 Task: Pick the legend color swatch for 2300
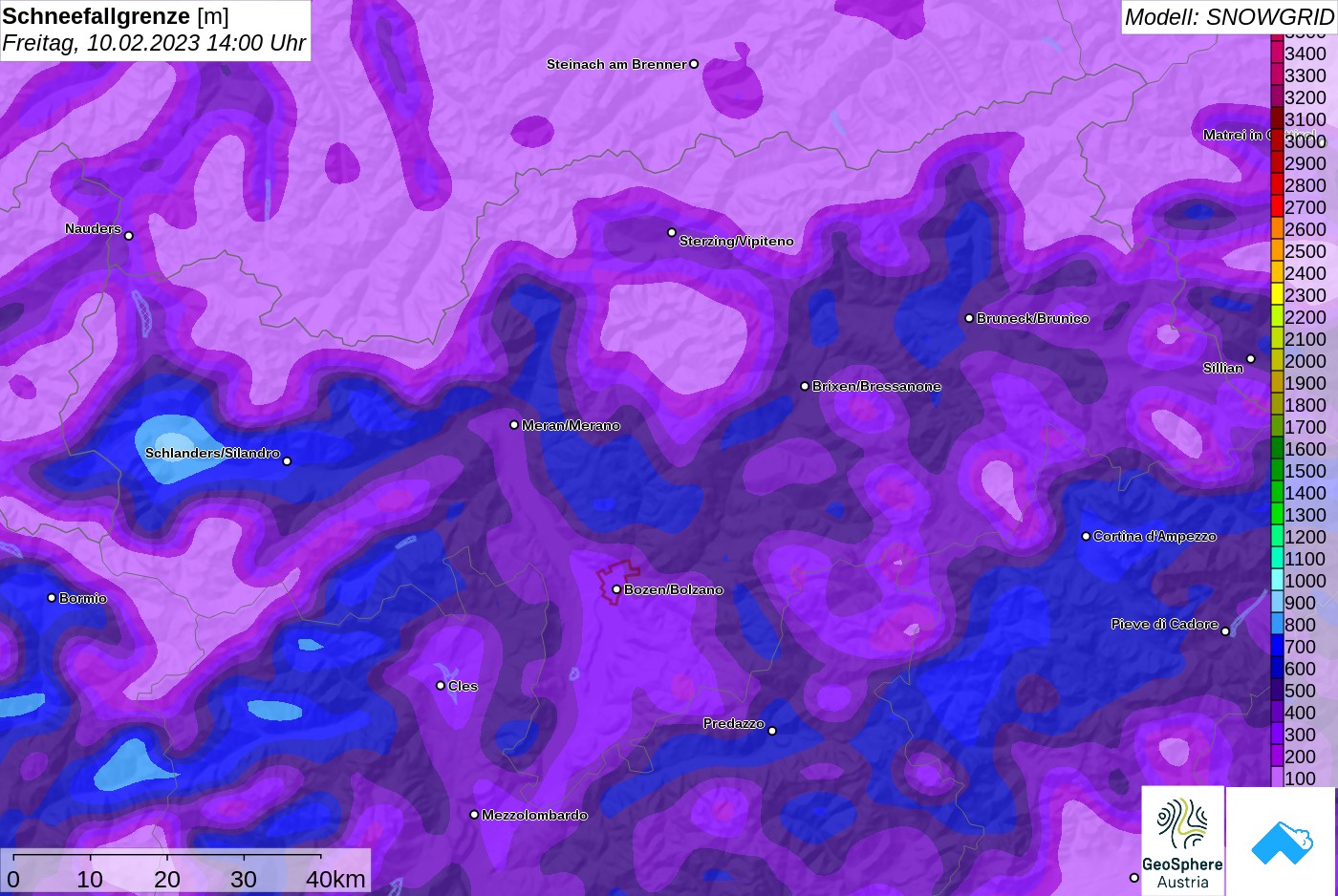(1277, 294)
